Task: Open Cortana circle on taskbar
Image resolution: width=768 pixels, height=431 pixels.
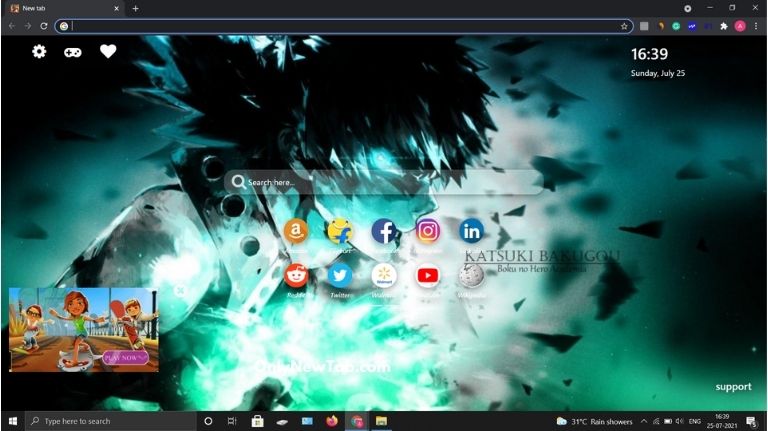Action: tap(208, 421)
